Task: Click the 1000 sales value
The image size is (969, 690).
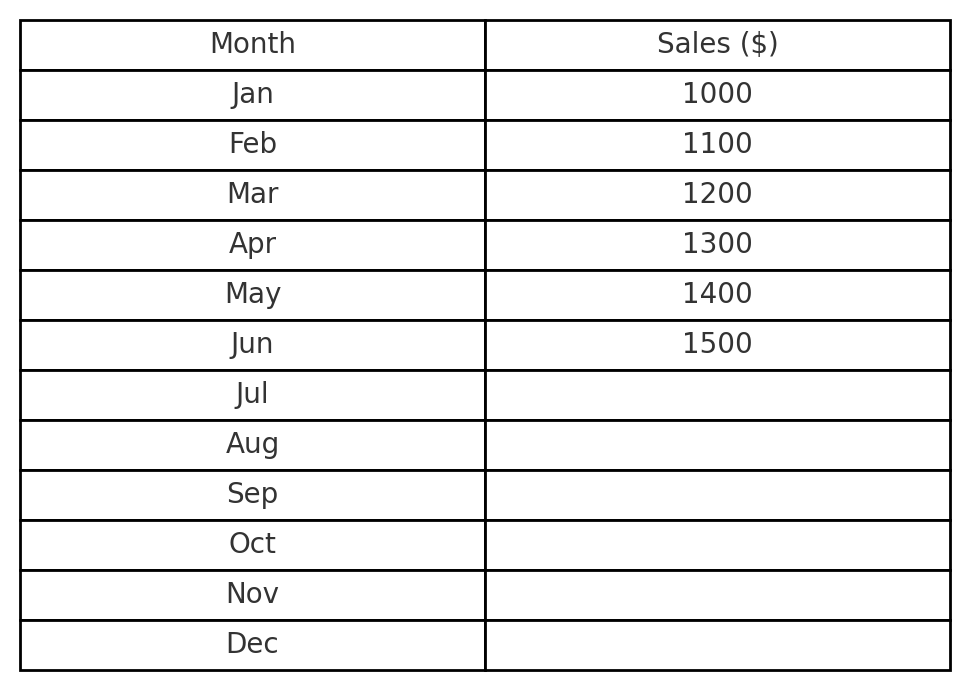Action: (717, 95)
